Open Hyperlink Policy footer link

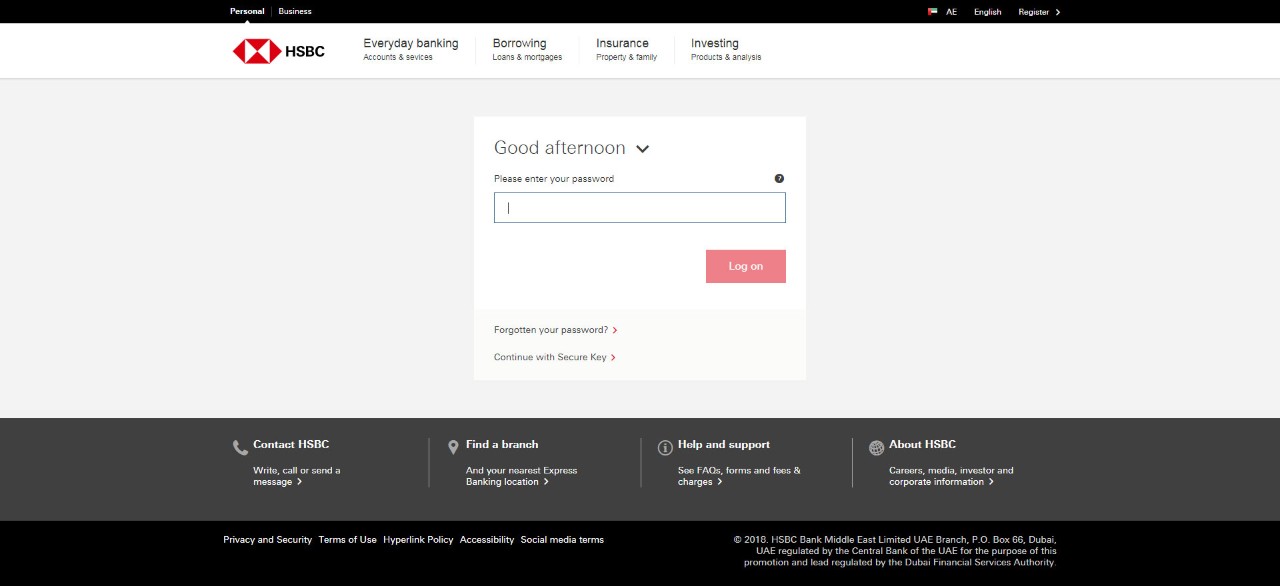[418, 540]
